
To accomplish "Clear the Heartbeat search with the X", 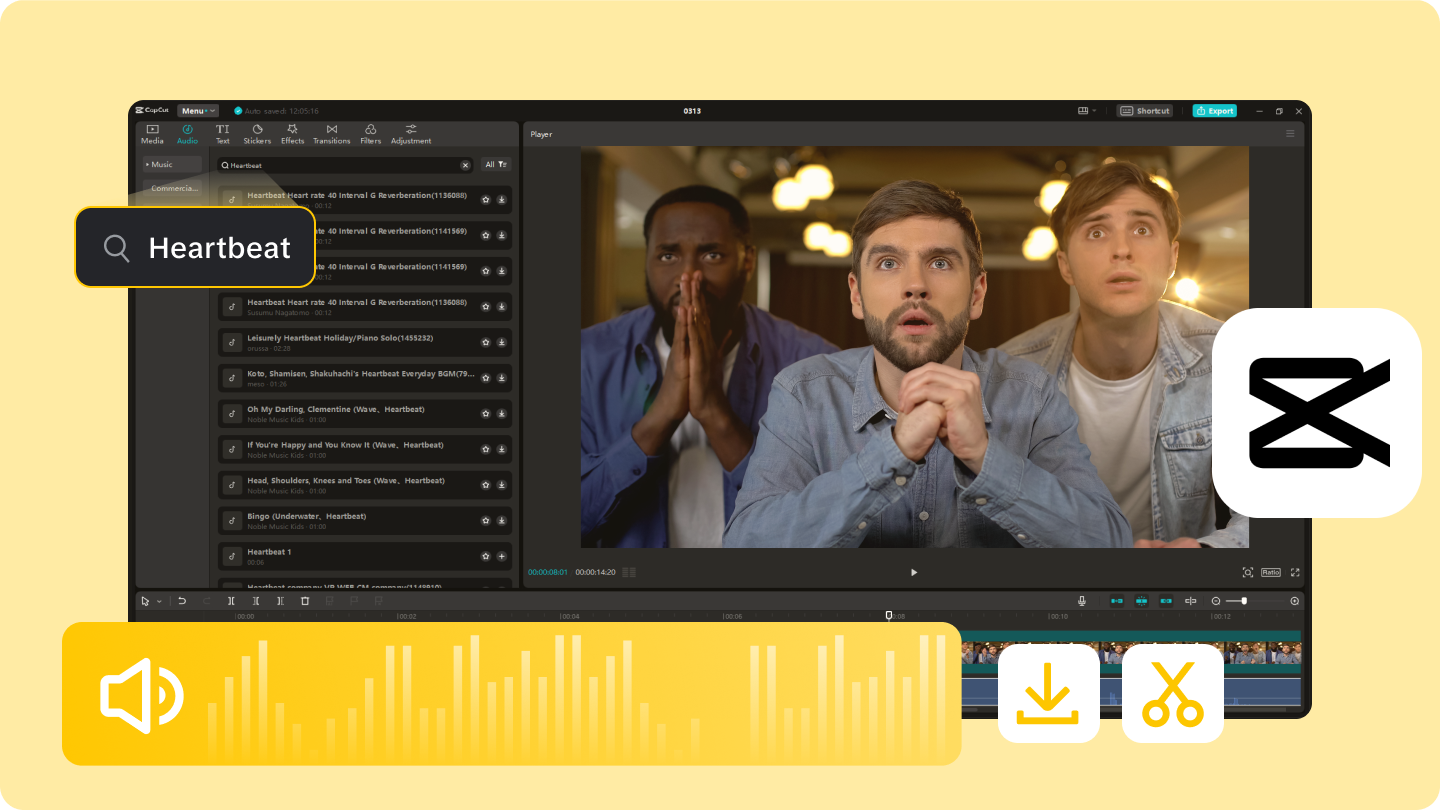I will [x=465, y=164].
